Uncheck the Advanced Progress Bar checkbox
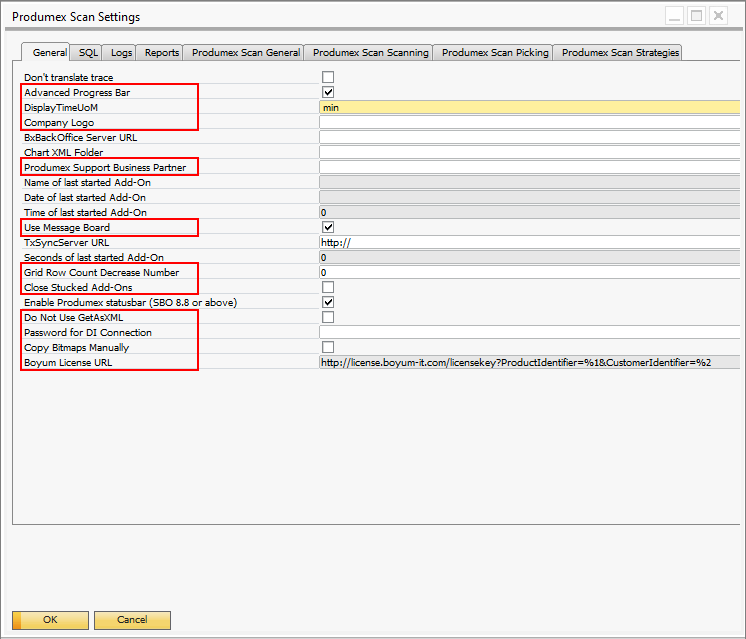Screen dimensions: 746x639 (328, 92)
